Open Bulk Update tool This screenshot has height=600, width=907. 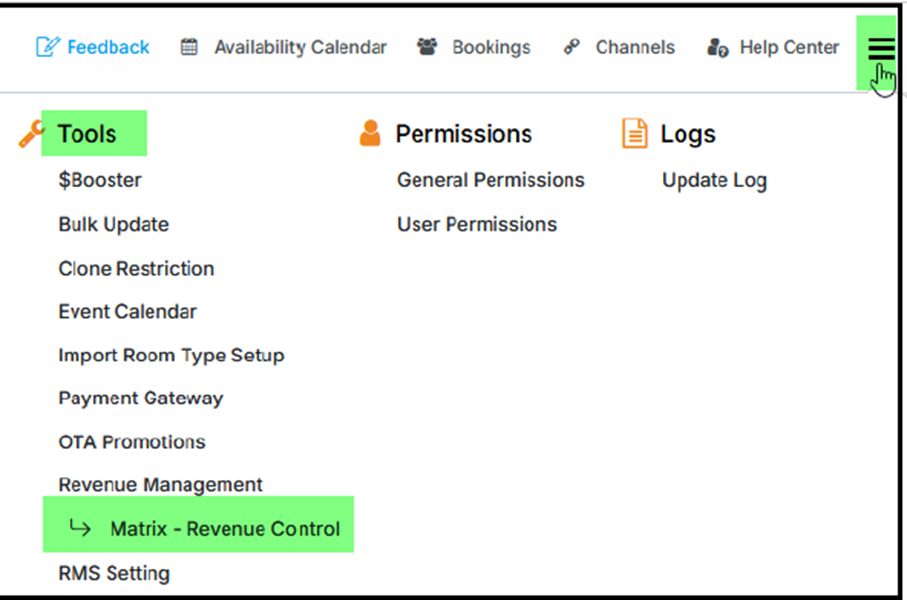tap(113, 225)
